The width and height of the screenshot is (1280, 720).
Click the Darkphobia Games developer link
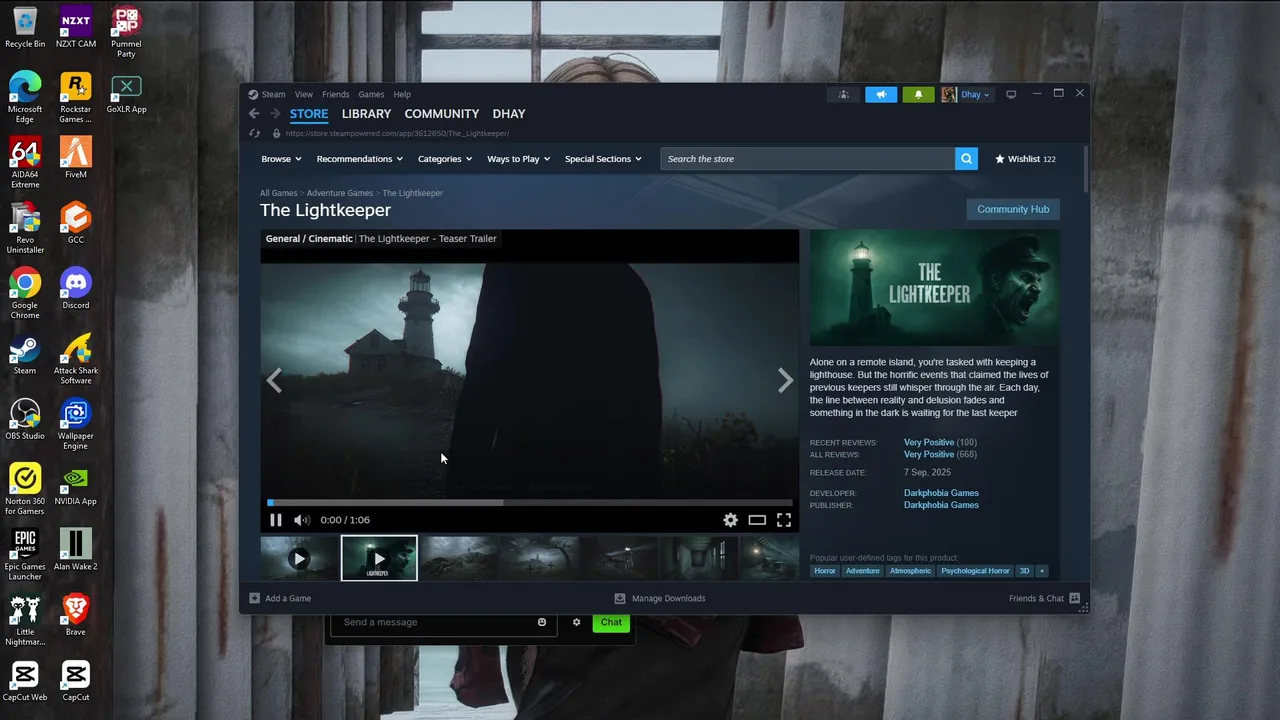pyautogui.click(x=941, y=493)
